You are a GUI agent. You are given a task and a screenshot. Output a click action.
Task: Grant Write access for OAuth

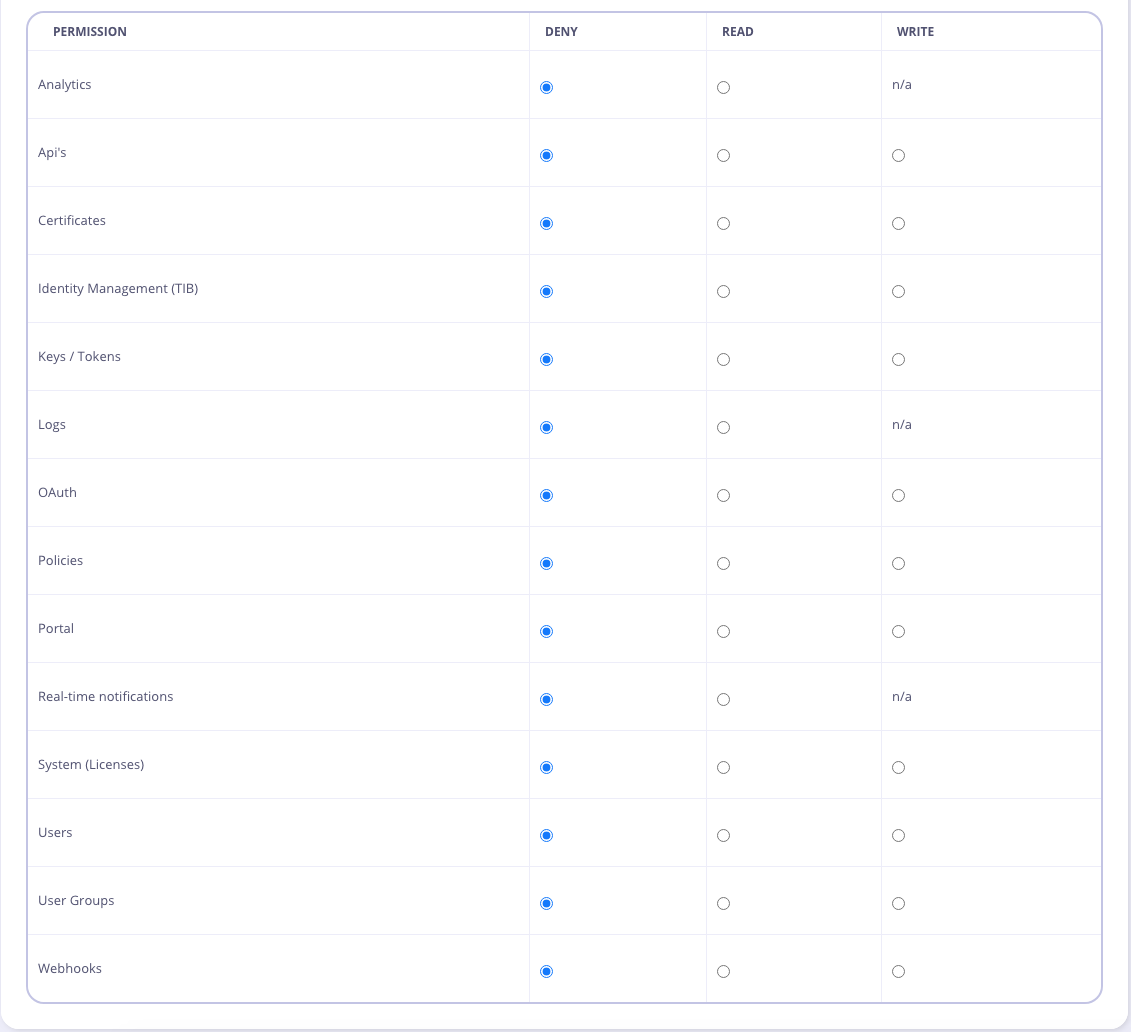pos(898,495)
